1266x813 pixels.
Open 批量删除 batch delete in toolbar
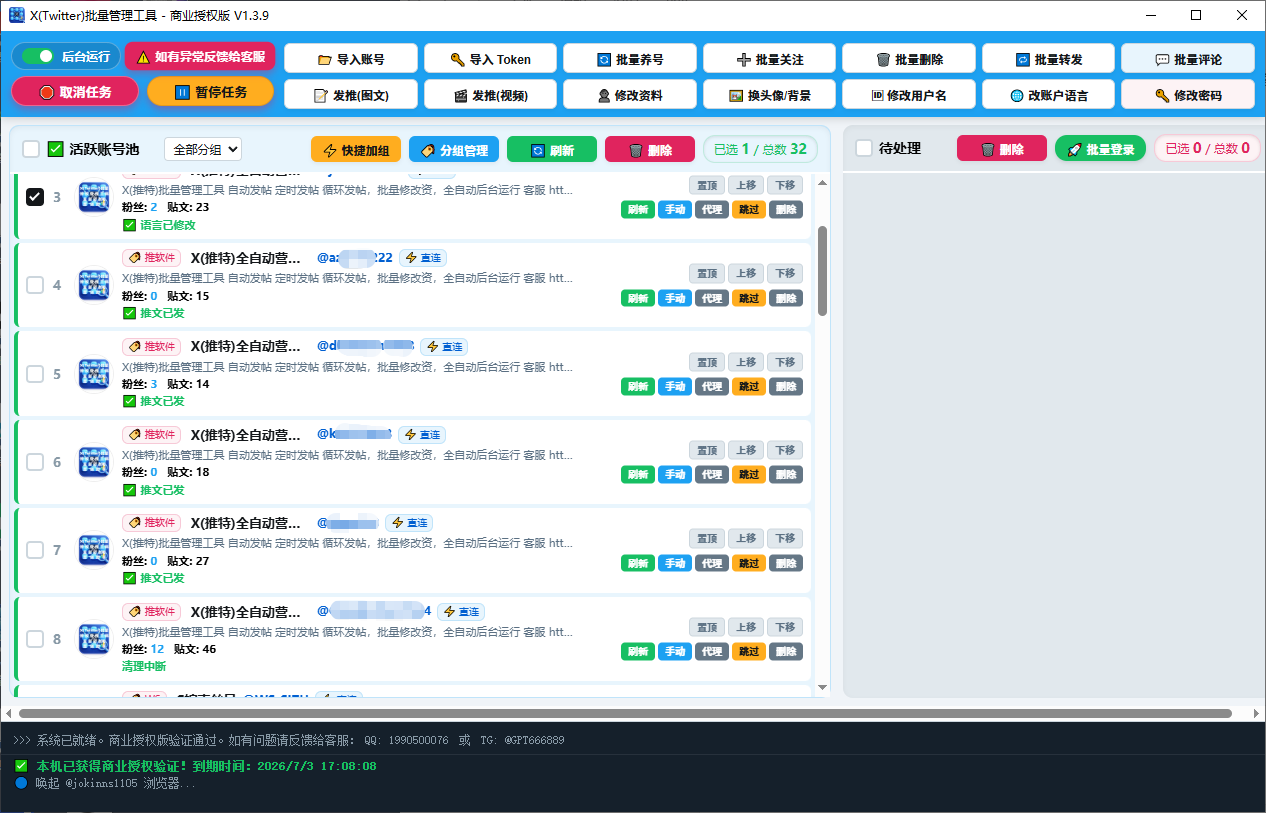[909, 59]
